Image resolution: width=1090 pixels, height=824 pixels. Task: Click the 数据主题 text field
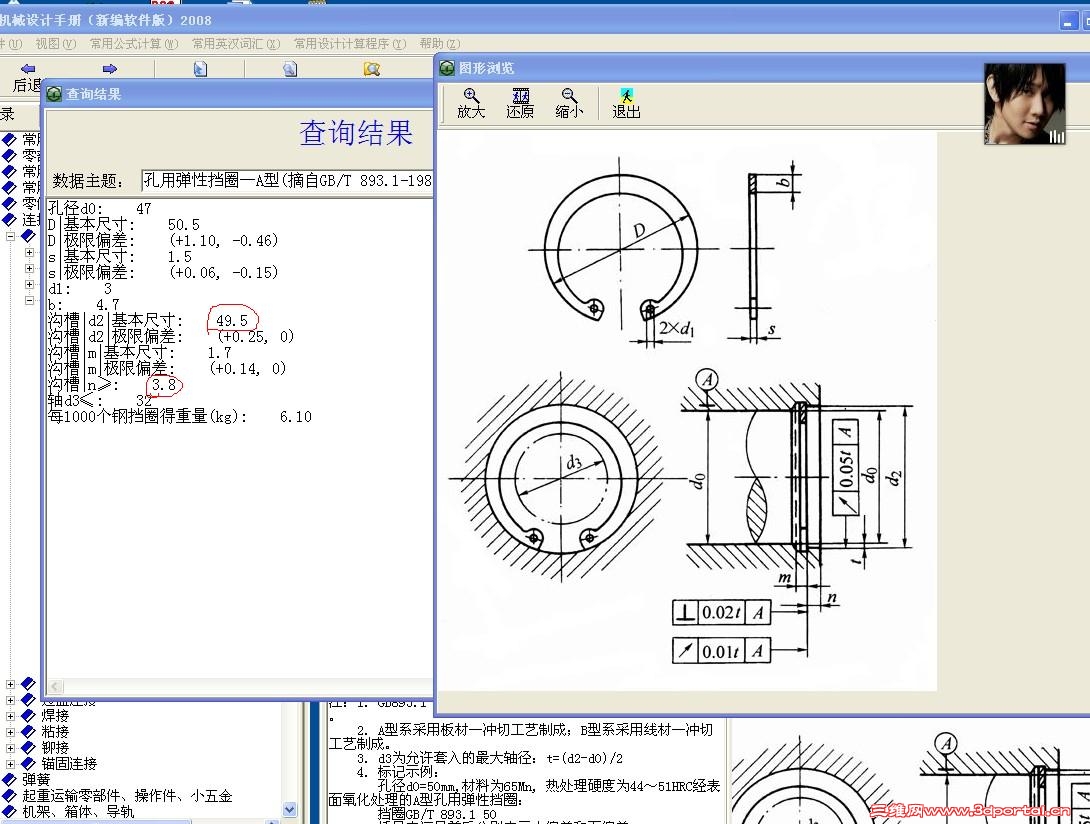(x=287, y=181)
